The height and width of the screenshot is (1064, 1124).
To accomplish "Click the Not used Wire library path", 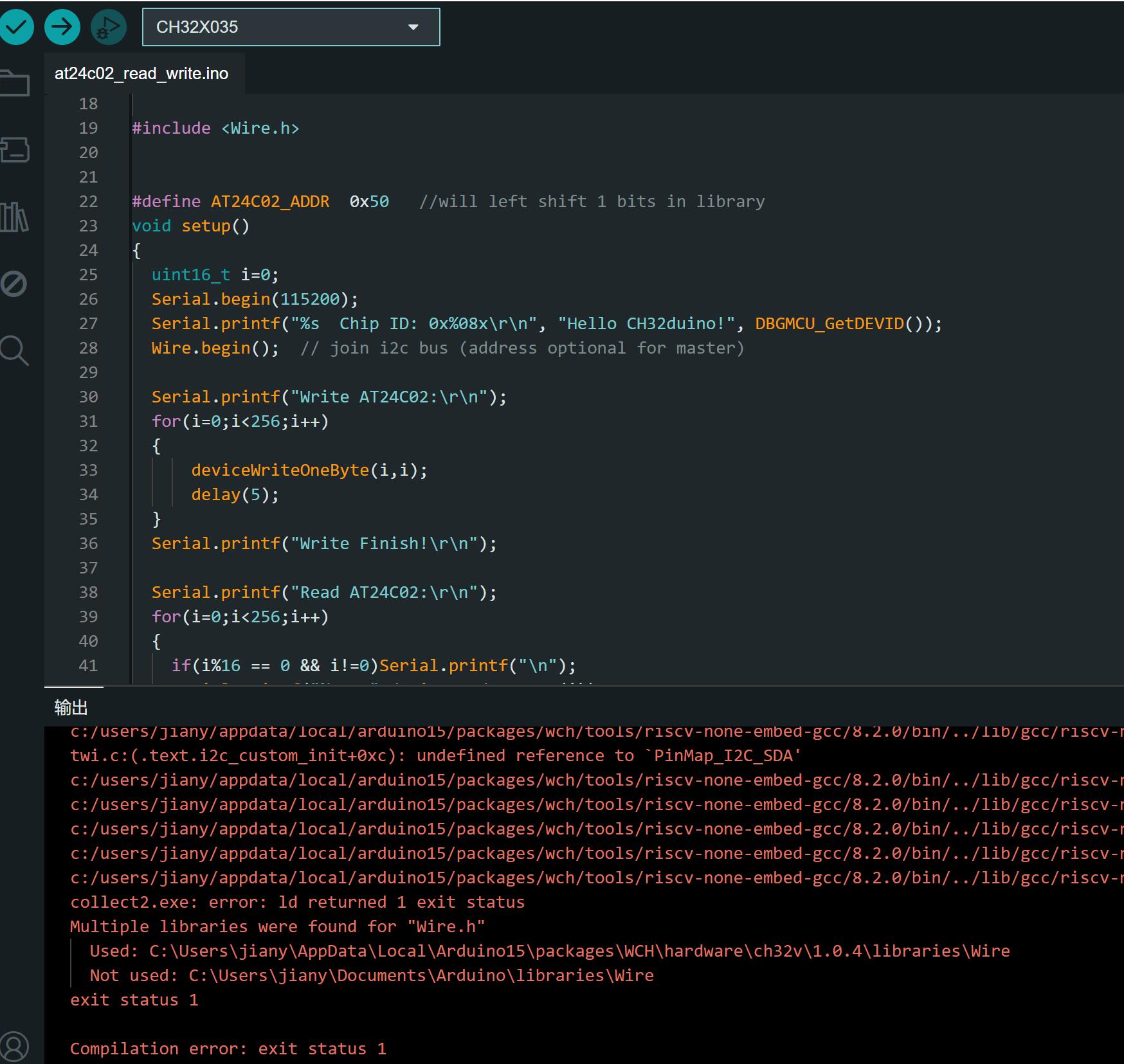I will (x=372, y=975).
